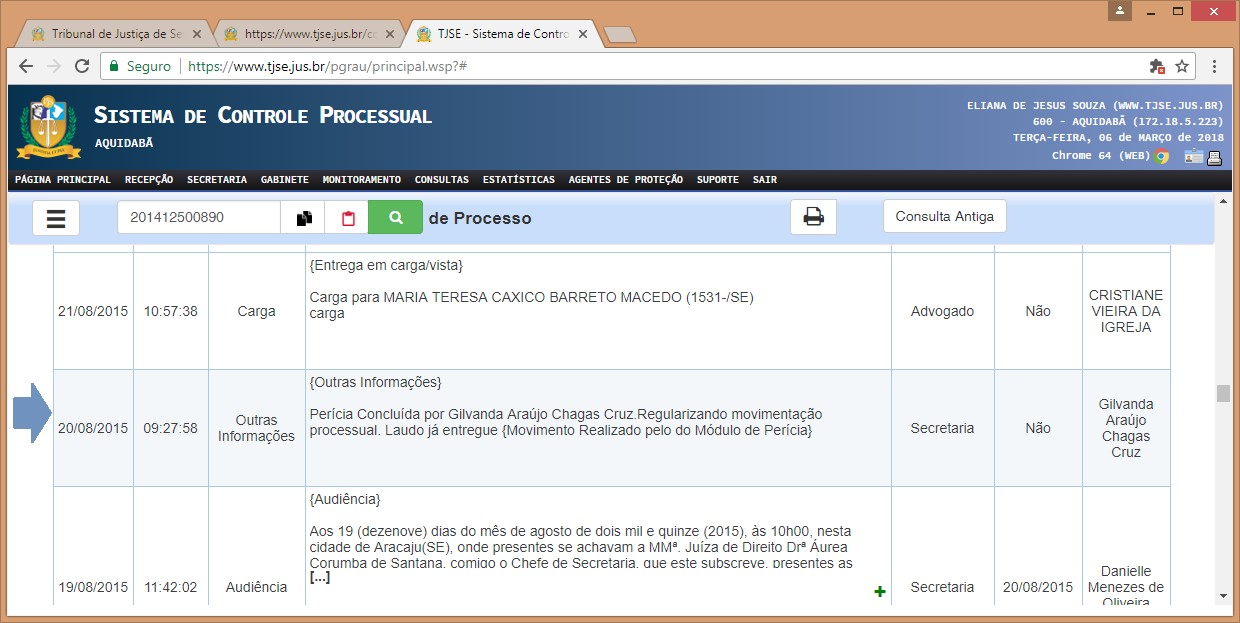1240x623 pixels.
Task: Click the browser back arrow
Action: pyautogui.click(x=26, y=66)
